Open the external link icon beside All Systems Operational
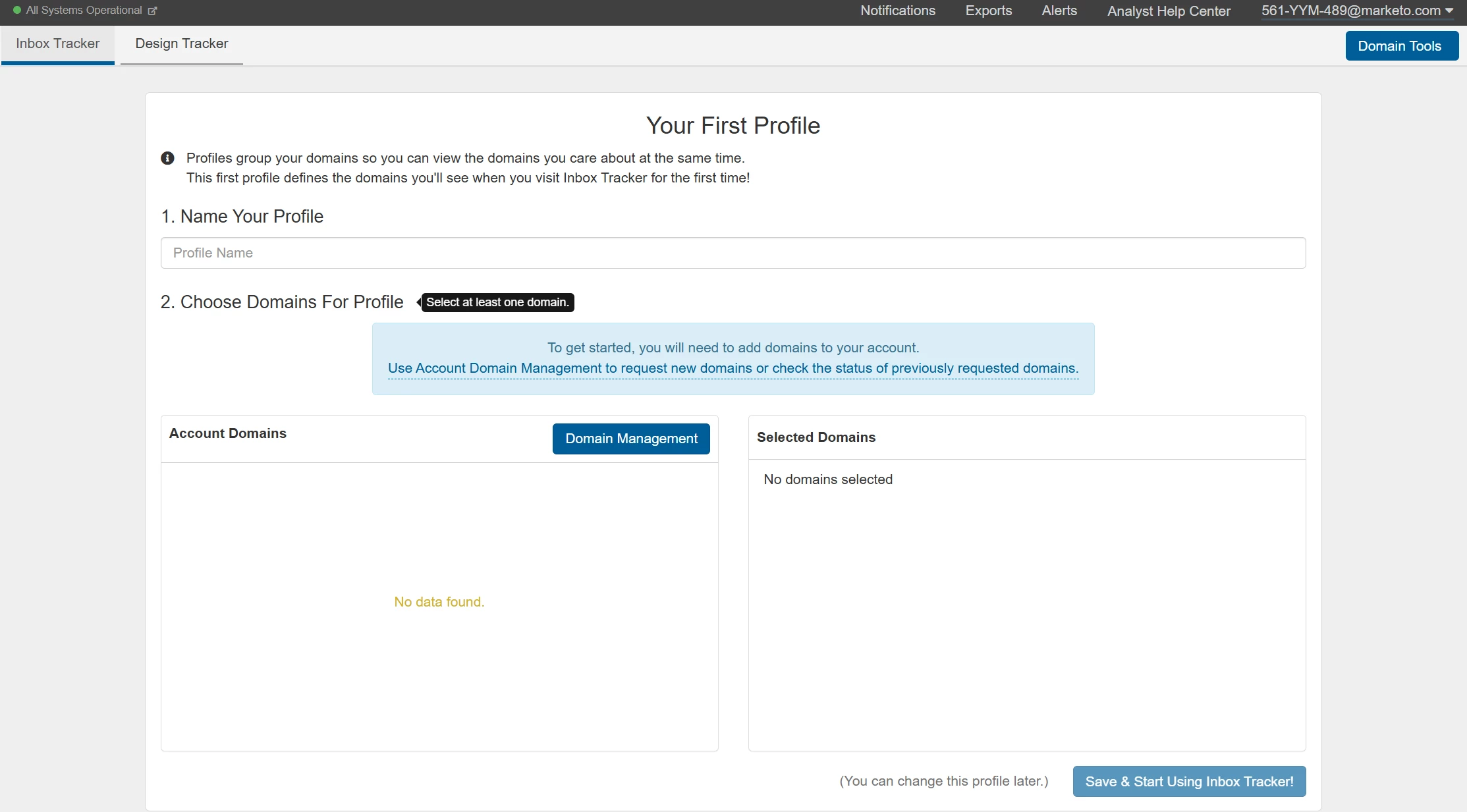 (153, 11)
